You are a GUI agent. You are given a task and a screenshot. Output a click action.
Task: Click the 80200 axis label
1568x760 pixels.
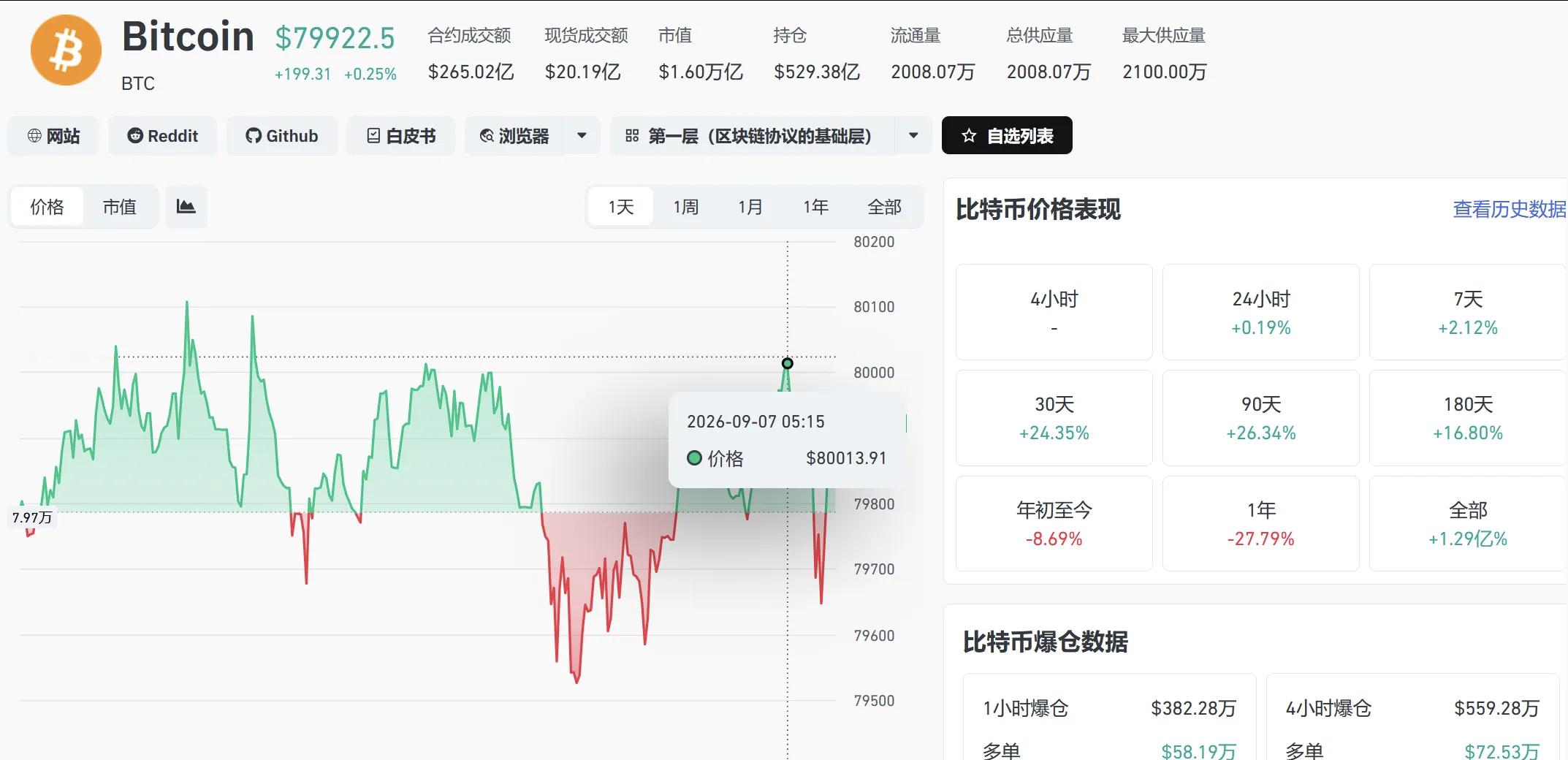coord(874,242)
